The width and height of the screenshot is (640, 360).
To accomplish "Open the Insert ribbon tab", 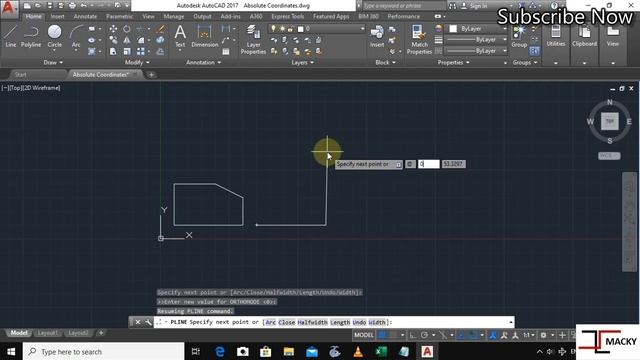I will [58, 16].
